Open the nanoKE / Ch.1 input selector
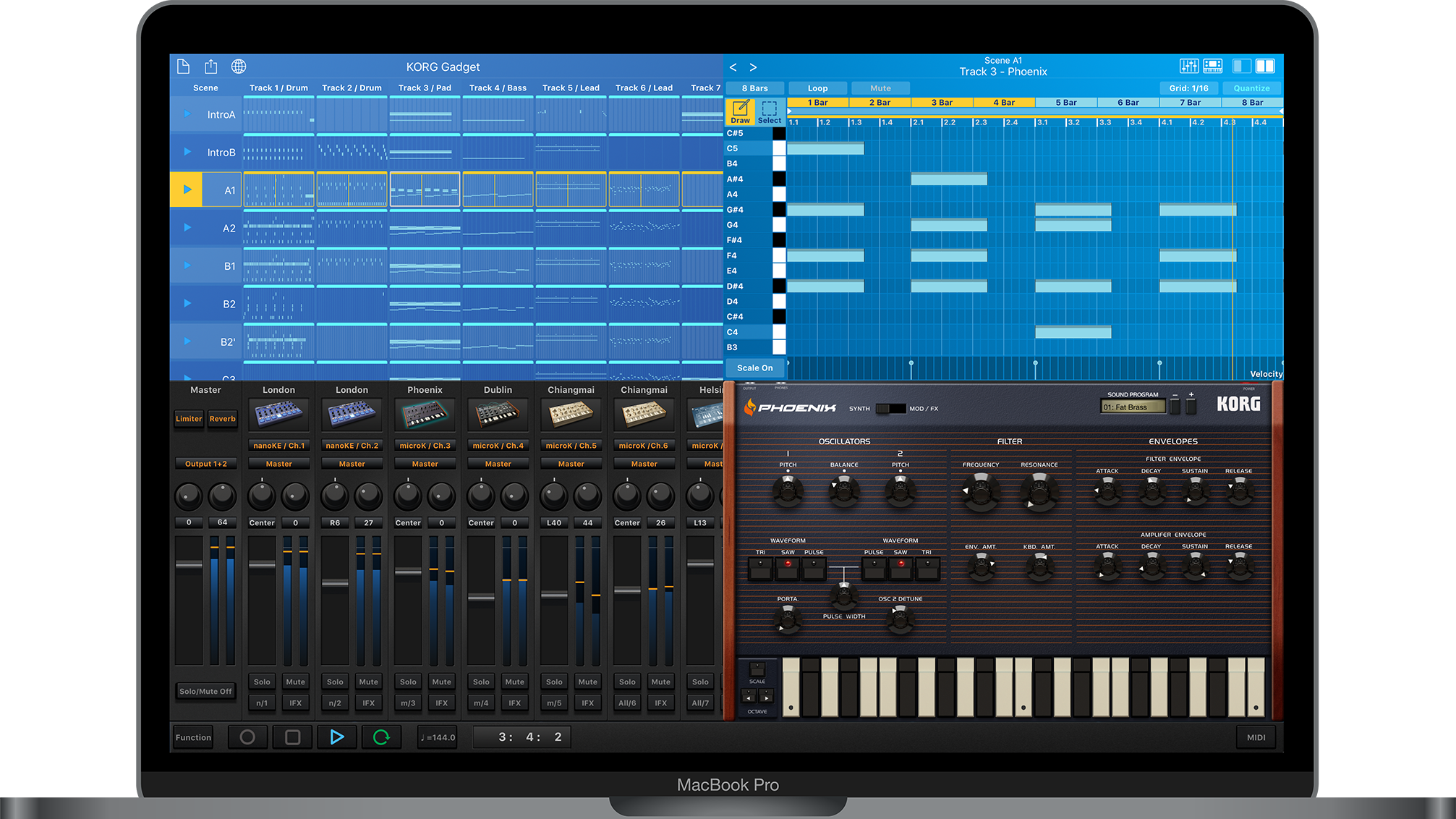The image size is (1456, 819). (278, 446)
